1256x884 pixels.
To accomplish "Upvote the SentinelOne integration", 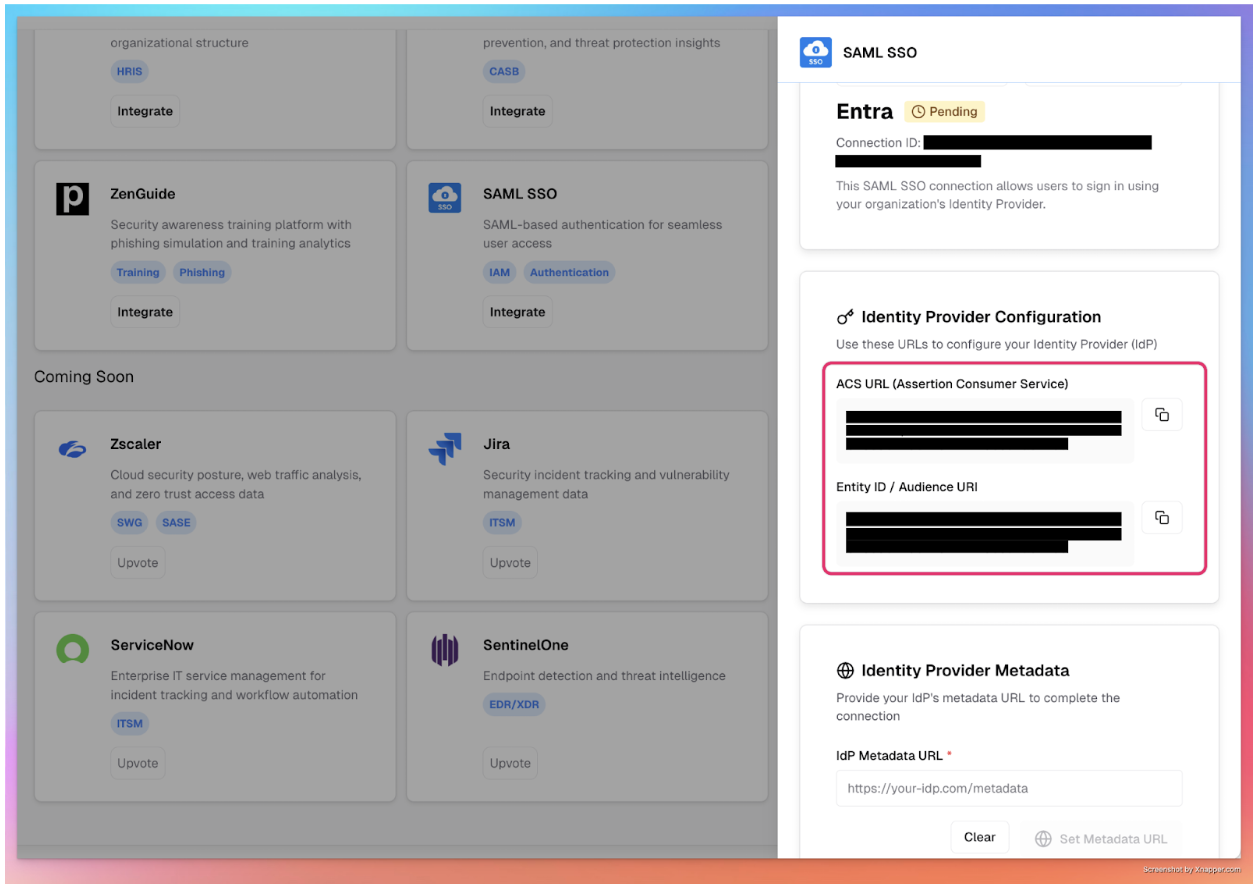I will pos(510,763).
